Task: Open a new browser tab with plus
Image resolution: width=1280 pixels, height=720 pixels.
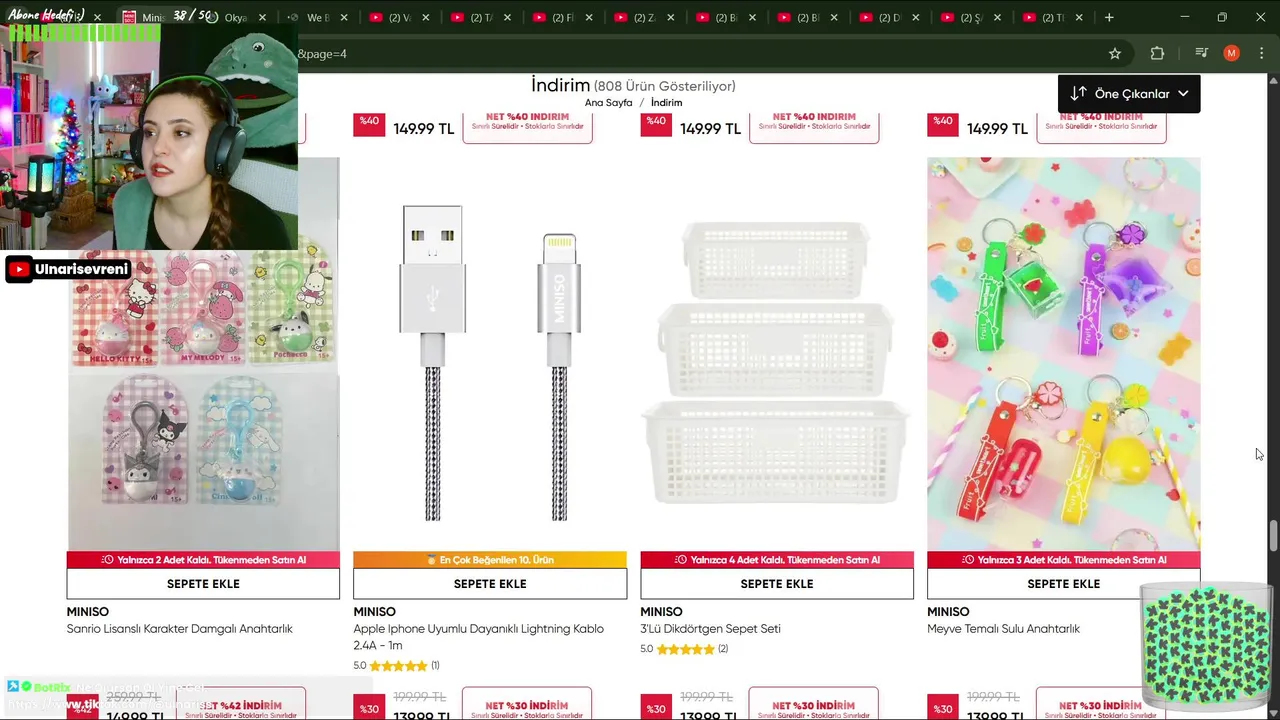Action: 1109,17
